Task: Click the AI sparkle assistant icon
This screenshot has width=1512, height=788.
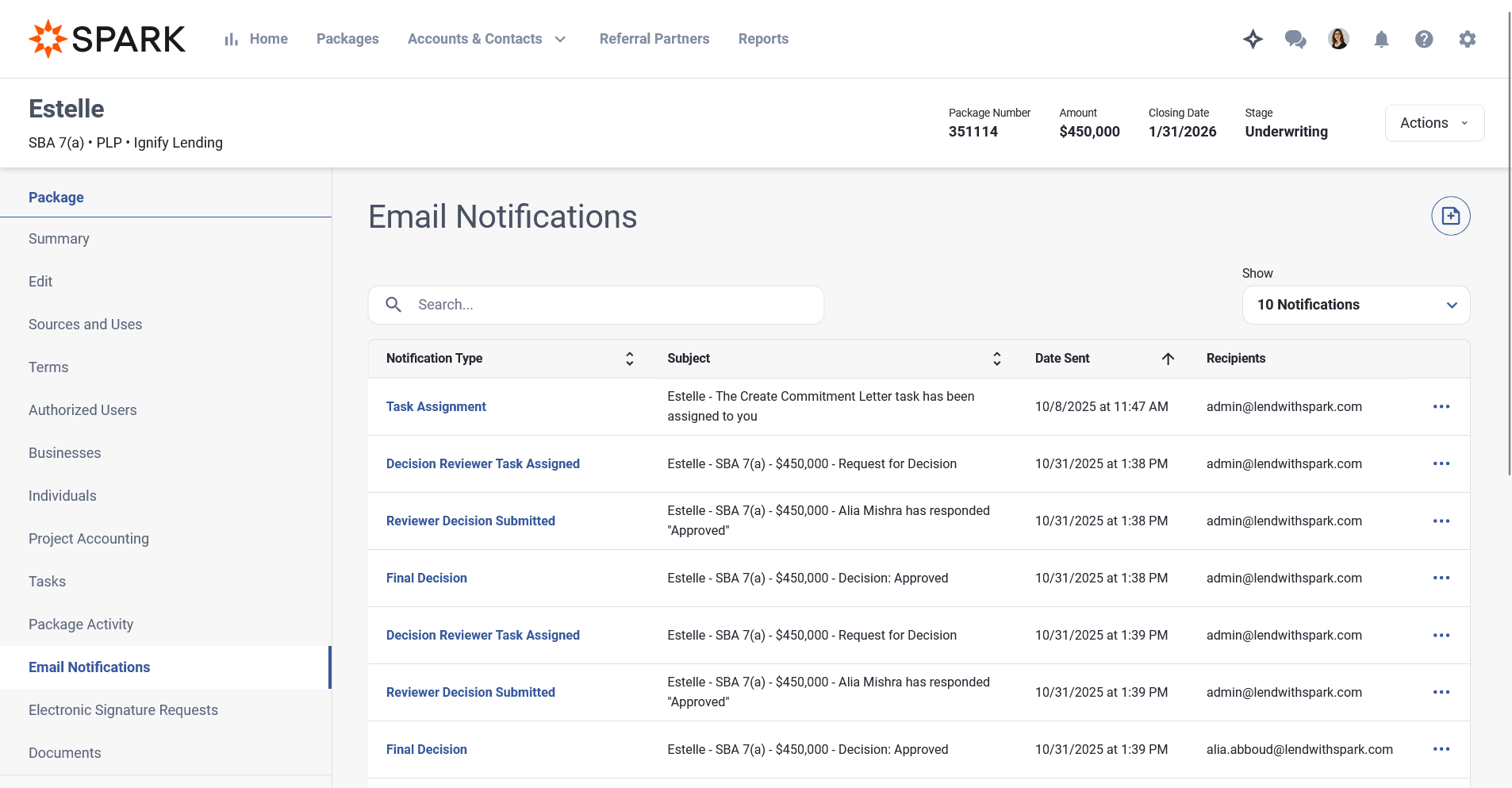Action: coord(1253,39)
